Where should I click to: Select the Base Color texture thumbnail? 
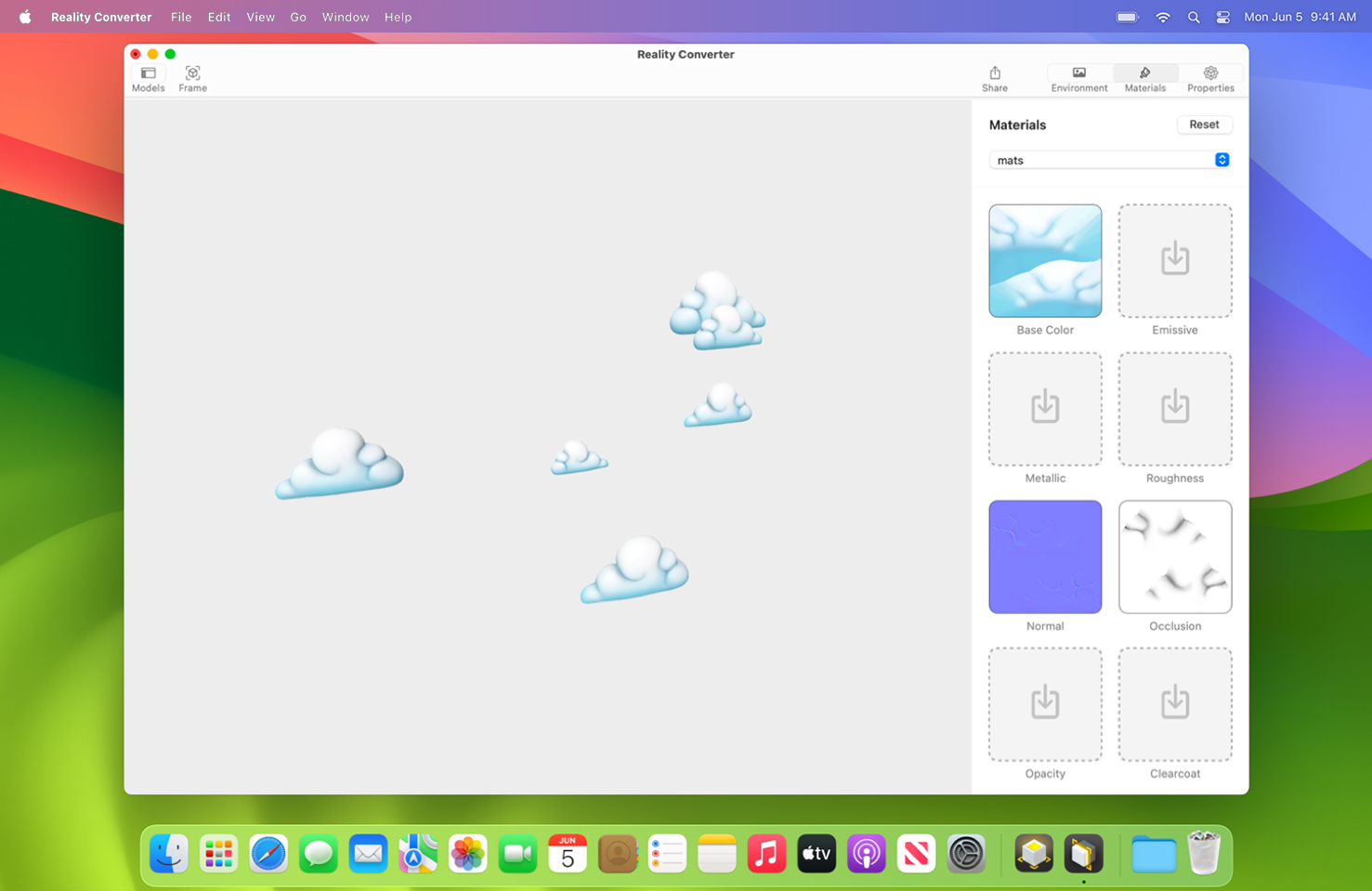tap(1045, 261)
